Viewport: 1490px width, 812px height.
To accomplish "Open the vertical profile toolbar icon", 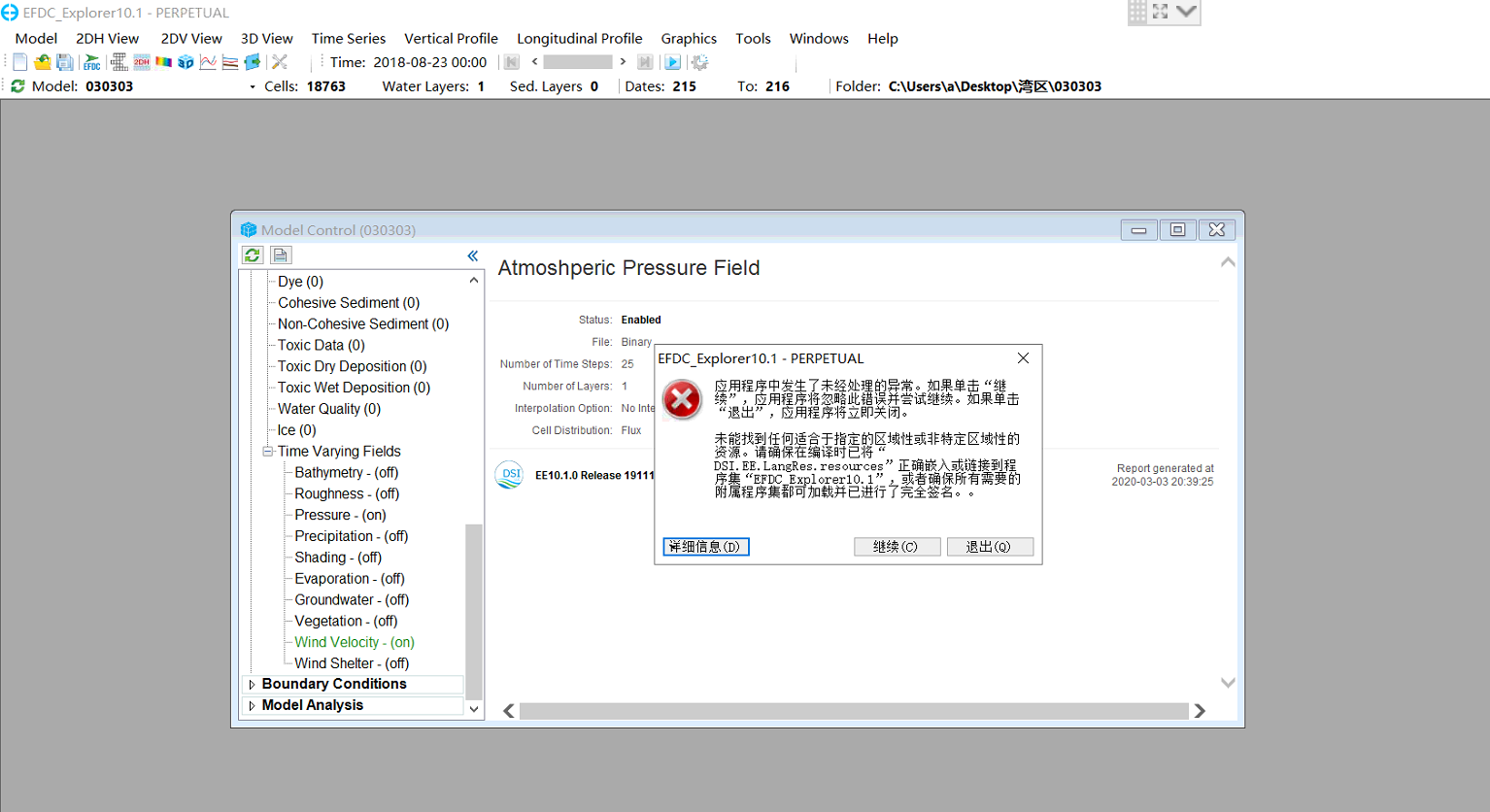I will pos(230,62).
